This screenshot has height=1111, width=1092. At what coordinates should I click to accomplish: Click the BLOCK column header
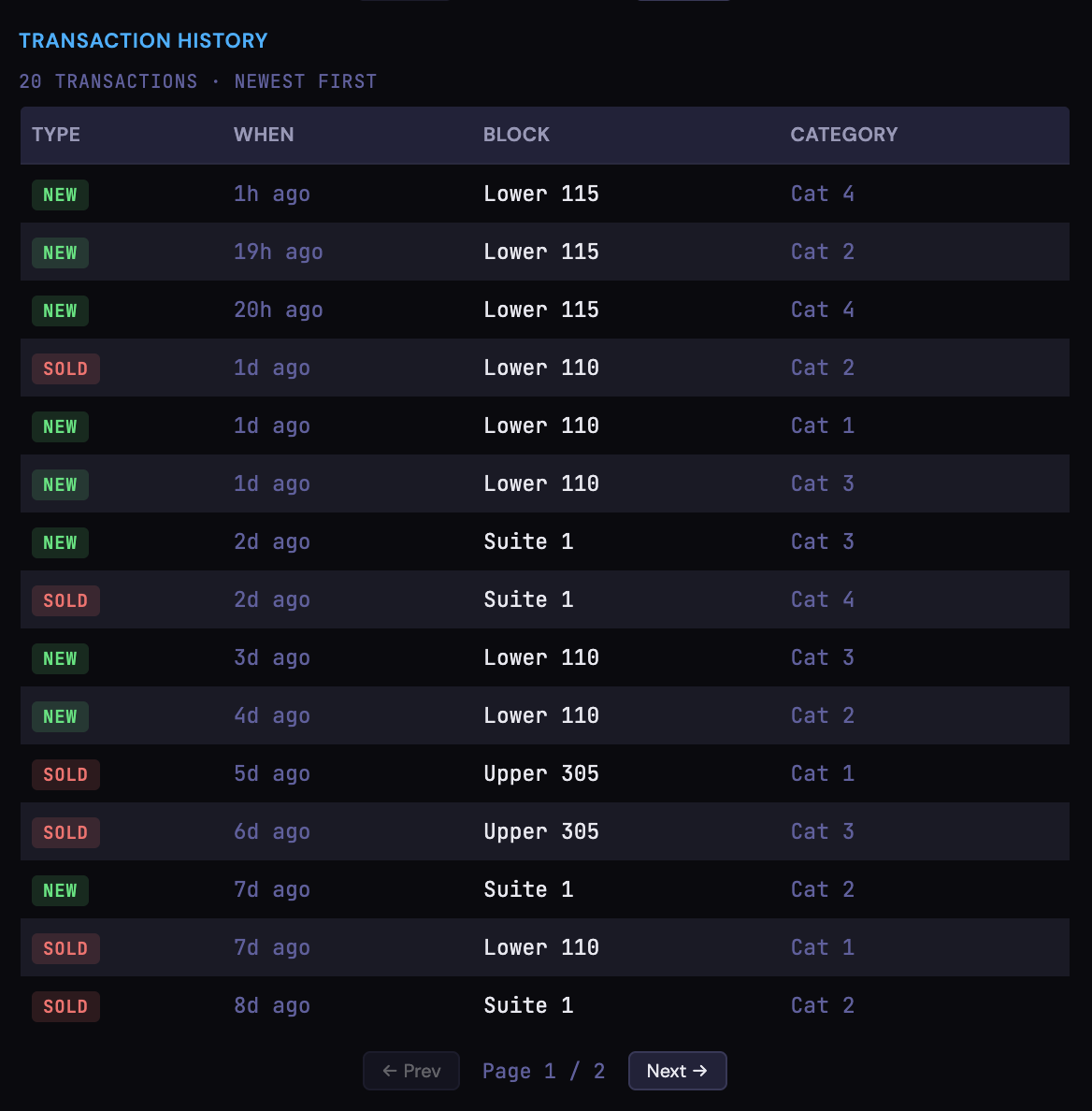pos(516,135)
